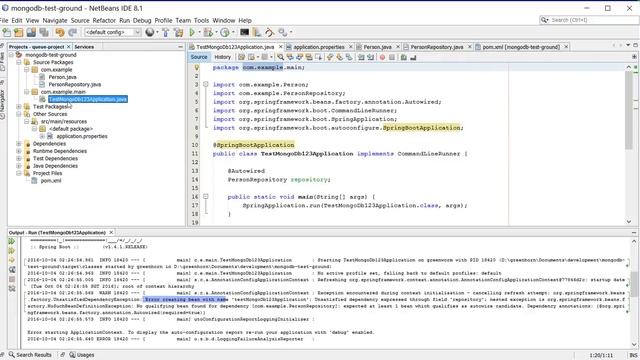Open the Profile Project dropdown arrow

tap(233, 32)
